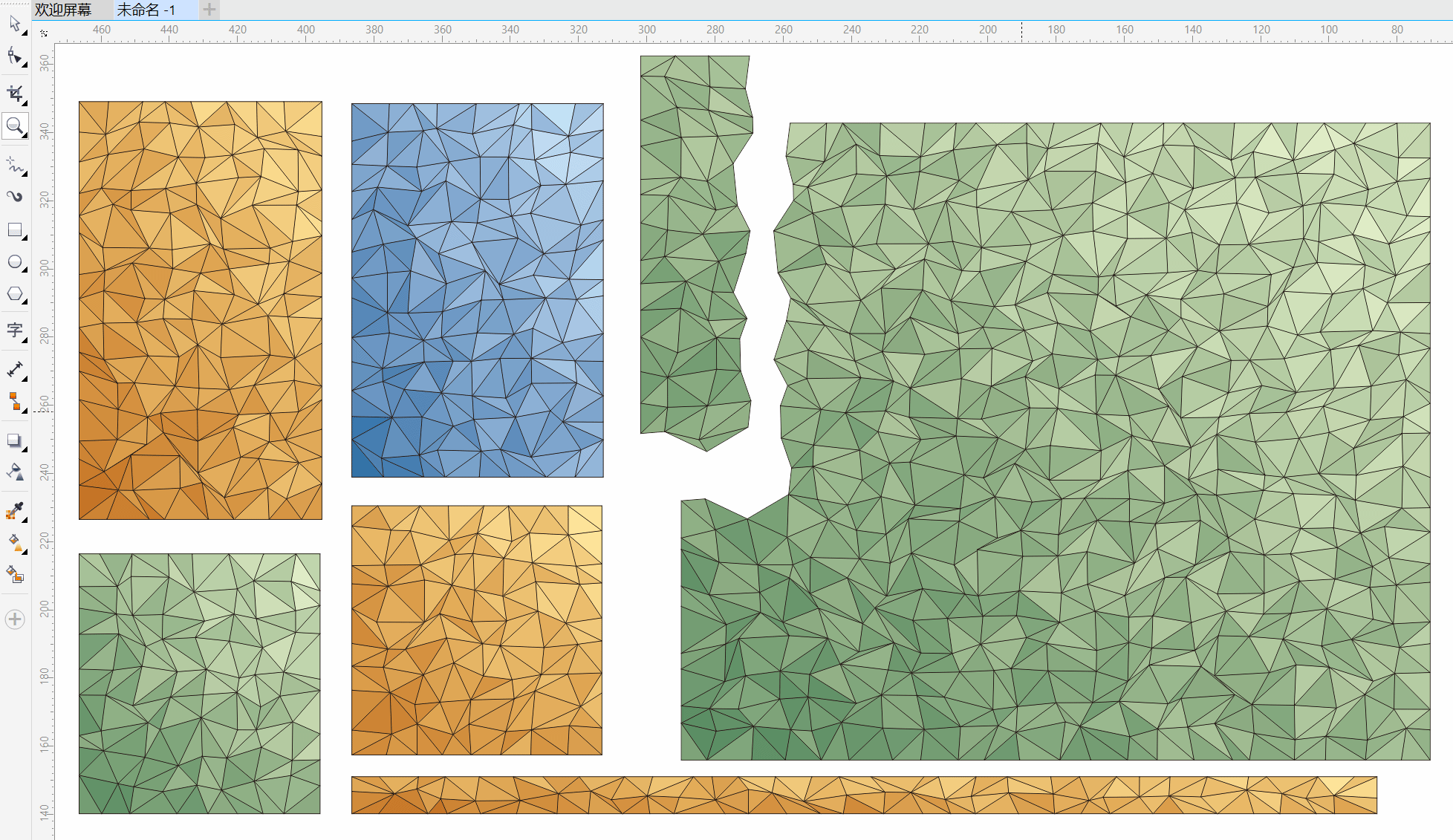Activate the Zoom magnifier tool

(14, 126)
